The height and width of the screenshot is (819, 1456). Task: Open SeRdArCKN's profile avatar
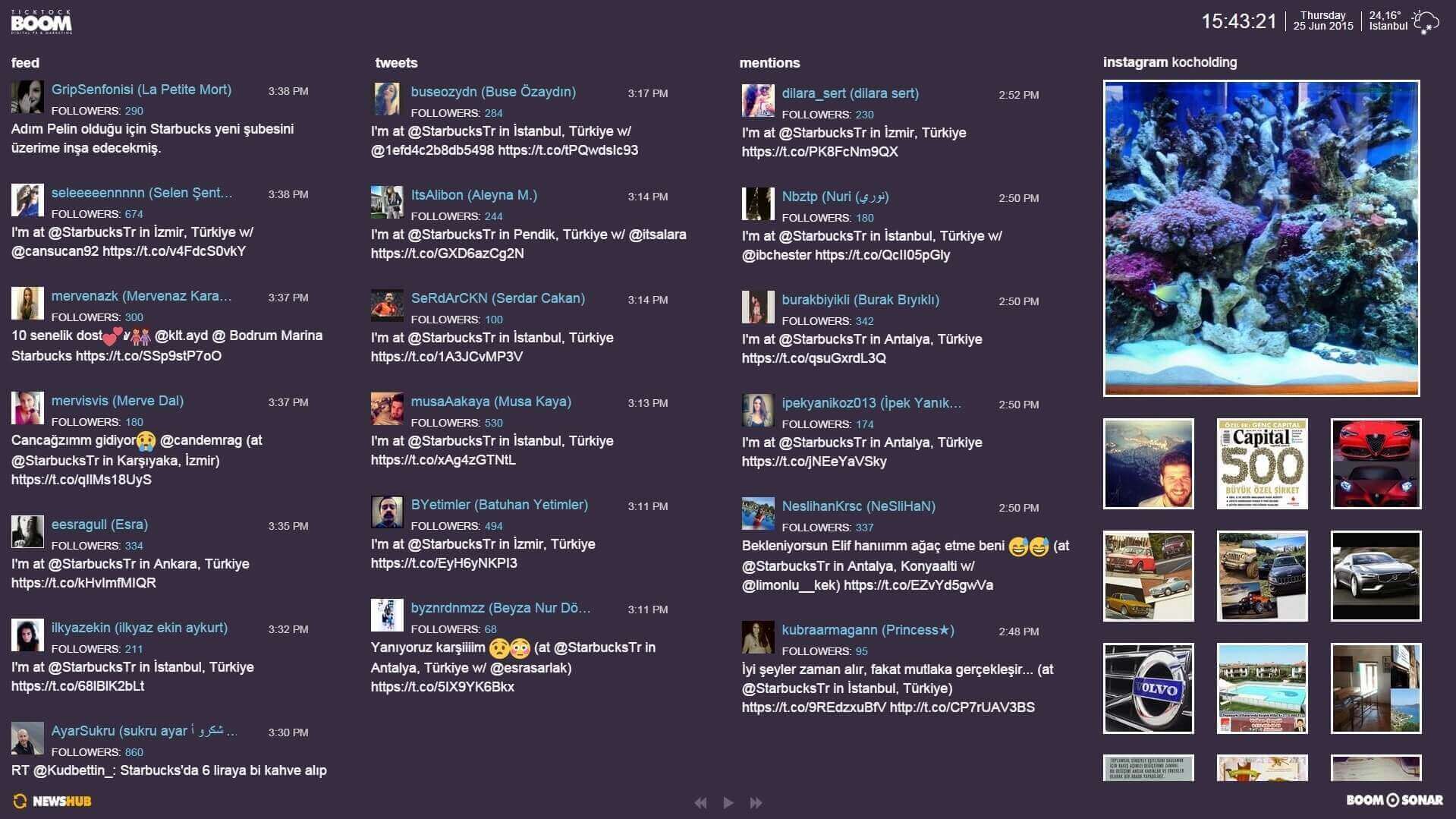click(387, 307)
